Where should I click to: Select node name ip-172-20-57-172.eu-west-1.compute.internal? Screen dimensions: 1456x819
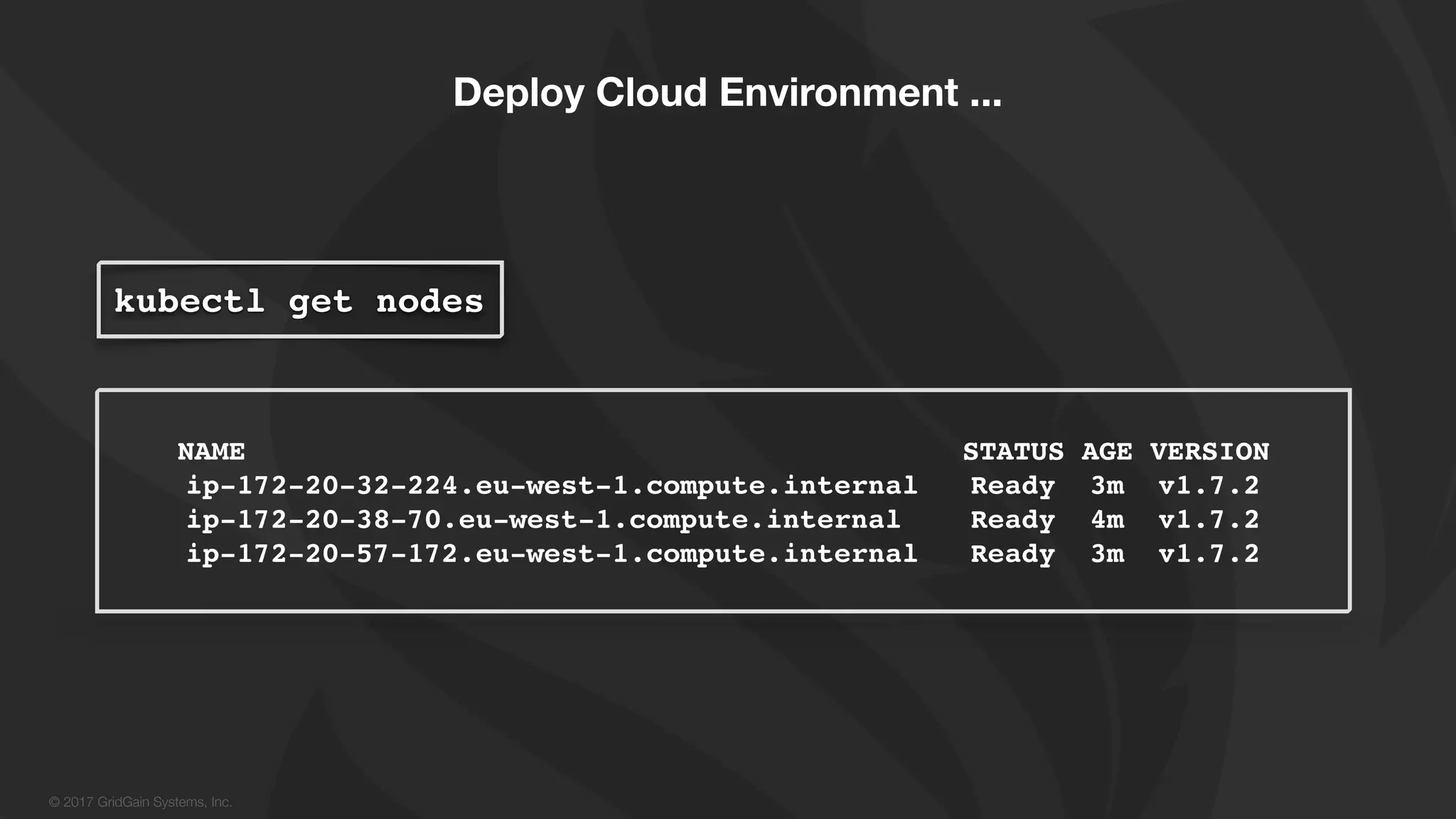click(552, 555)
